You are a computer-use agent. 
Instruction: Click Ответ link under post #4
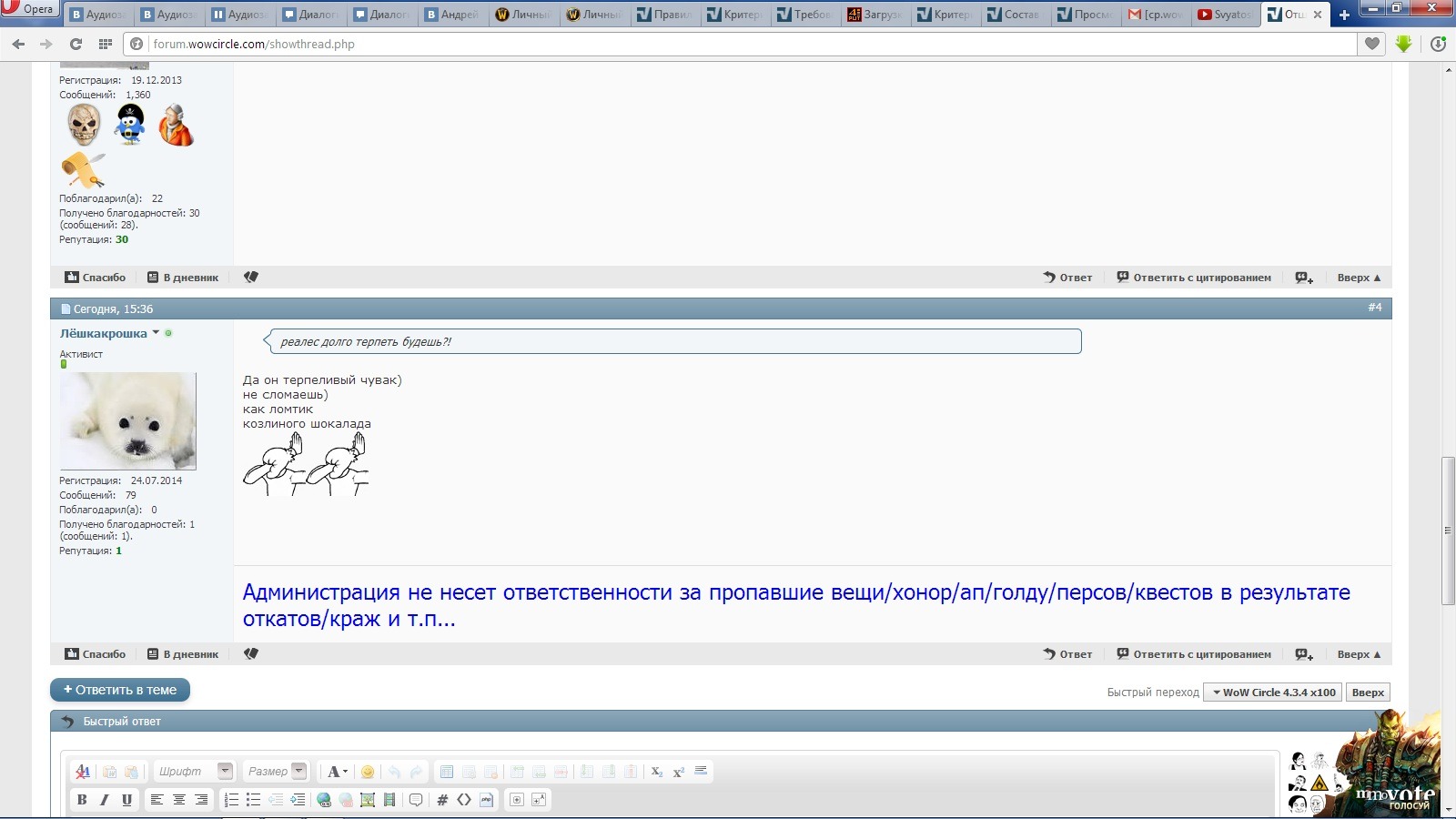(x=1067, y=654)
